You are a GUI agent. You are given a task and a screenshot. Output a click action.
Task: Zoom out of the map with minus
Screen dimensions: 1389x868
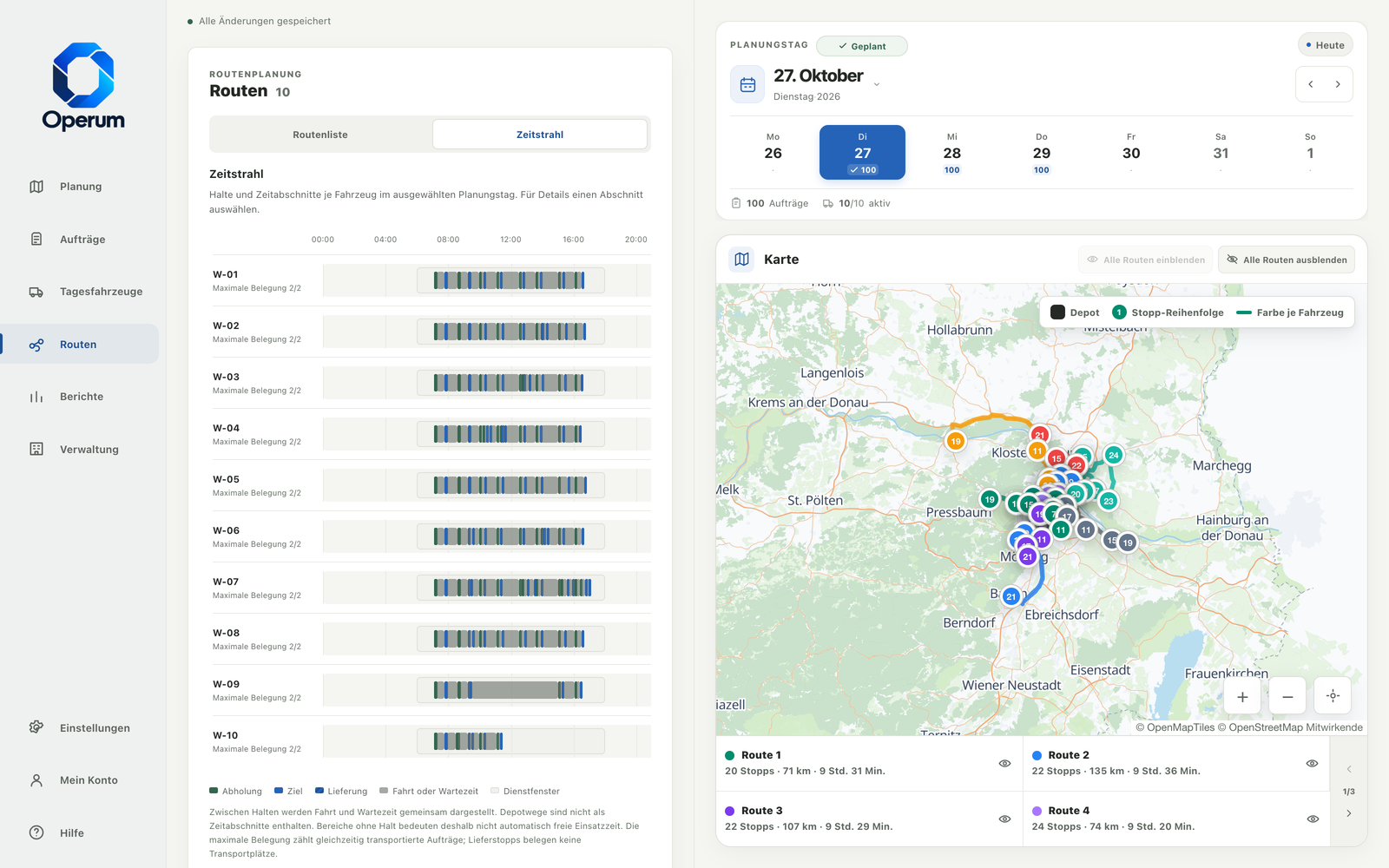click(x=1287, y=696)
